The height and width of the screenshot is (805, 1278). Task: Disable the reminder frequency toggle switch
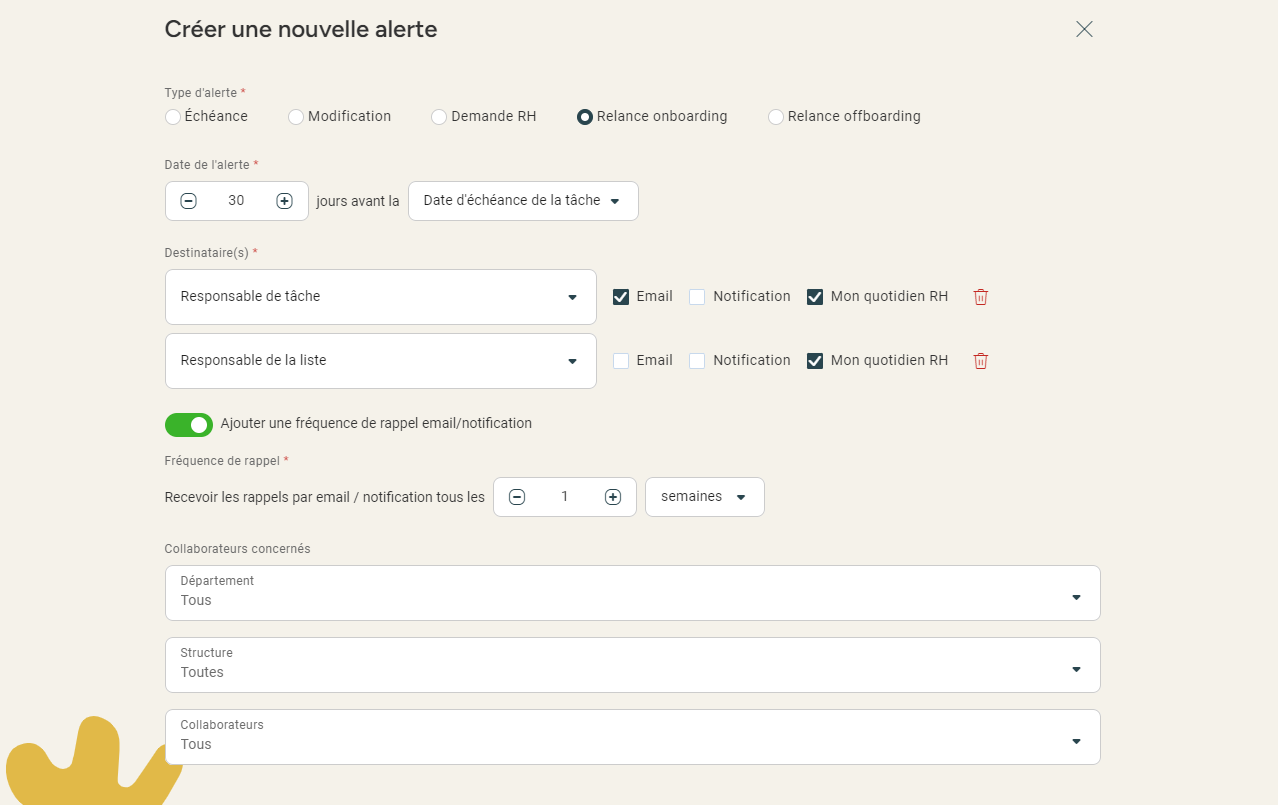coord(189,425)
